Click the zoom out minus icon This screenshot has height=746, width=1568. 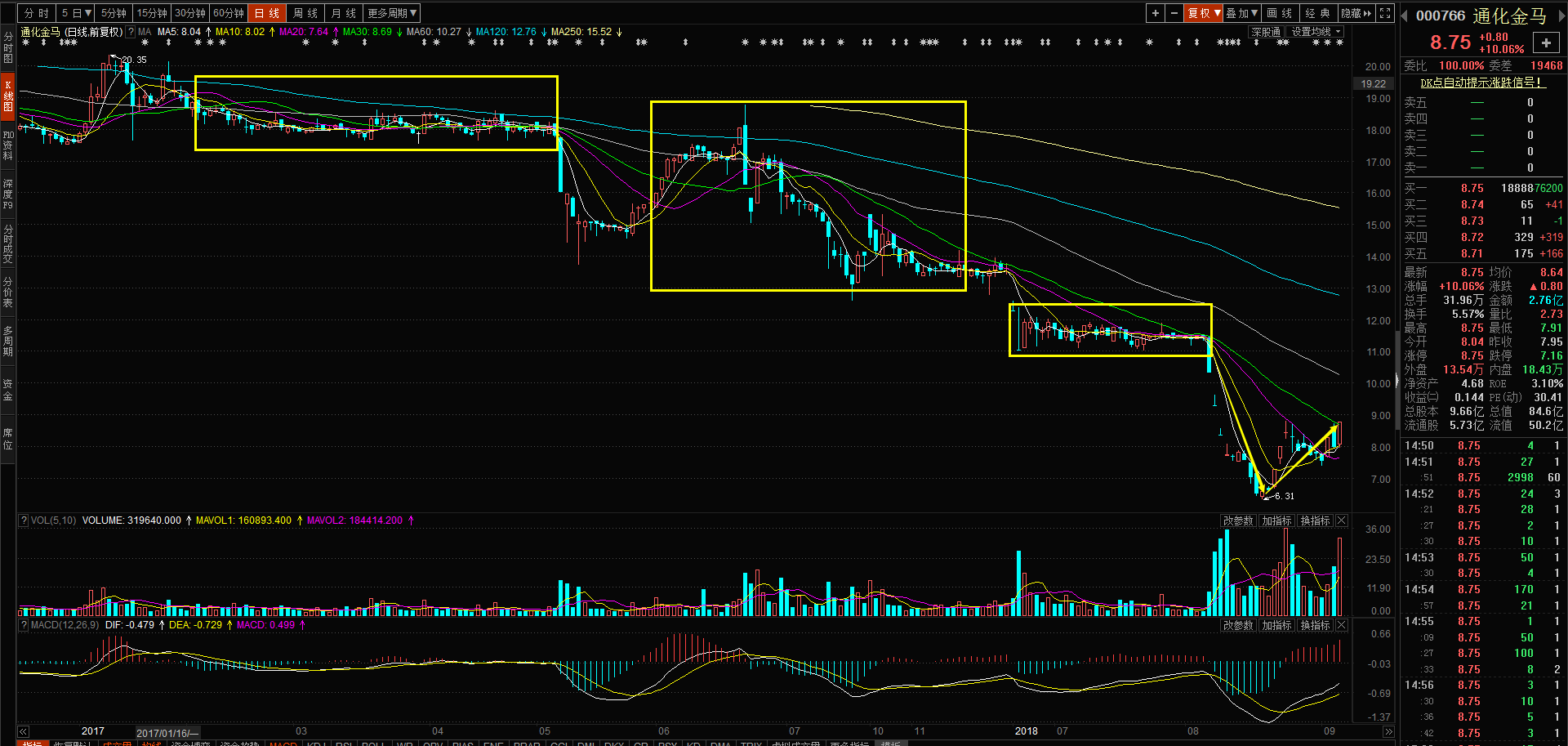tap(1174, 13)
